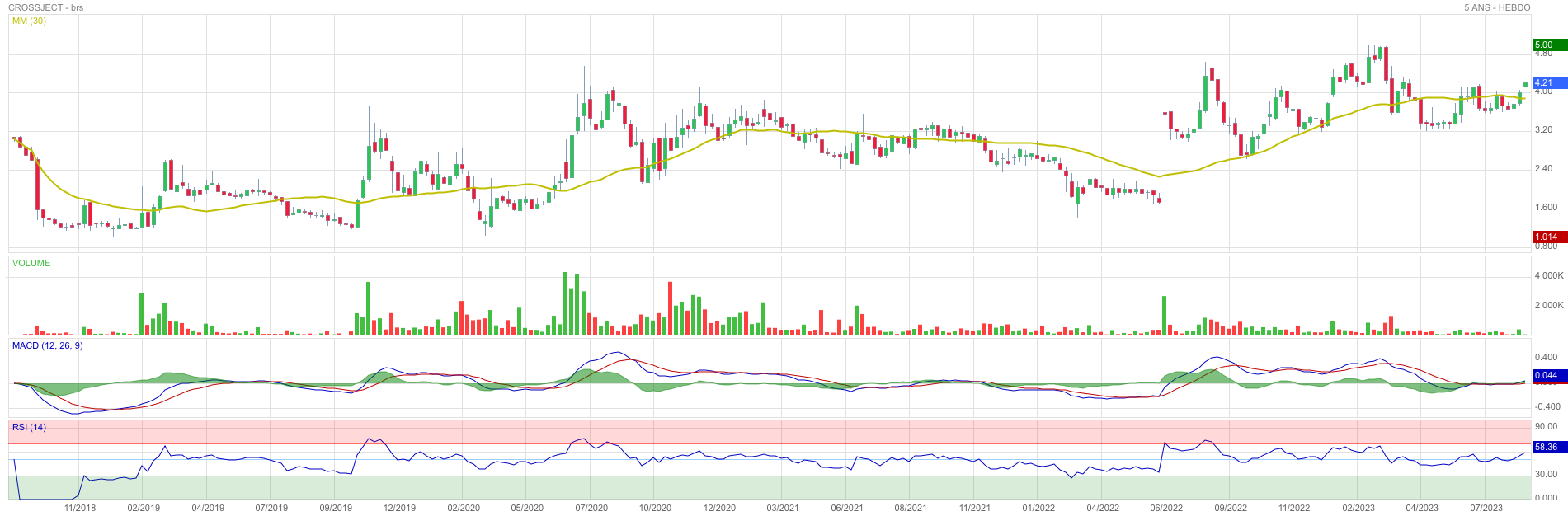Image resolution: width=1568 pixels, height=516 pixels.
Task: Select the 11/2018 date on the time axis
Action: click(x=80, y=508)
